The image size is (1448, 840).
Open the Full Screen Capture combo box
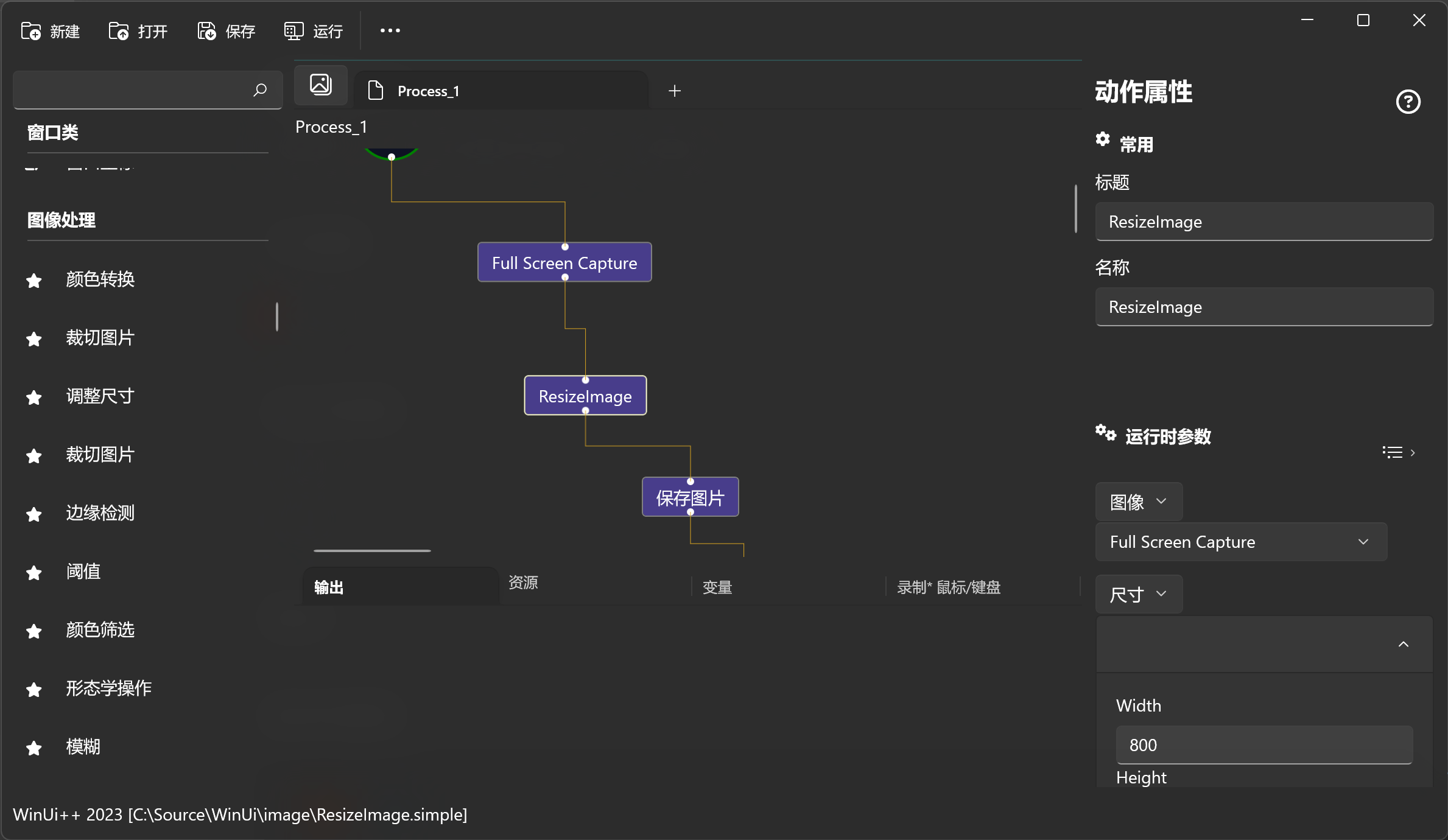coord(1240,542)
